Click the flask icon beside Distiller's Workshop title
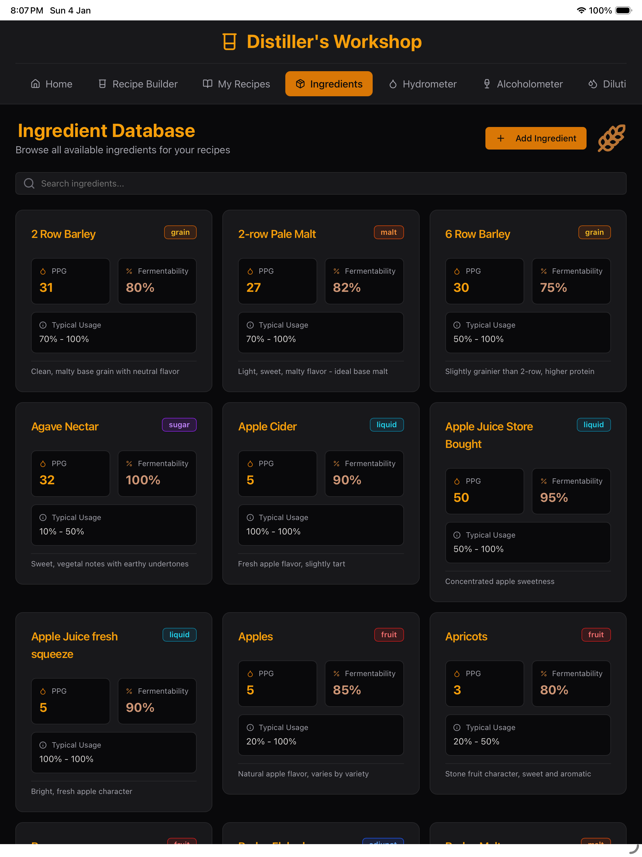Screen dimensions: 642x857 point(229,43)
